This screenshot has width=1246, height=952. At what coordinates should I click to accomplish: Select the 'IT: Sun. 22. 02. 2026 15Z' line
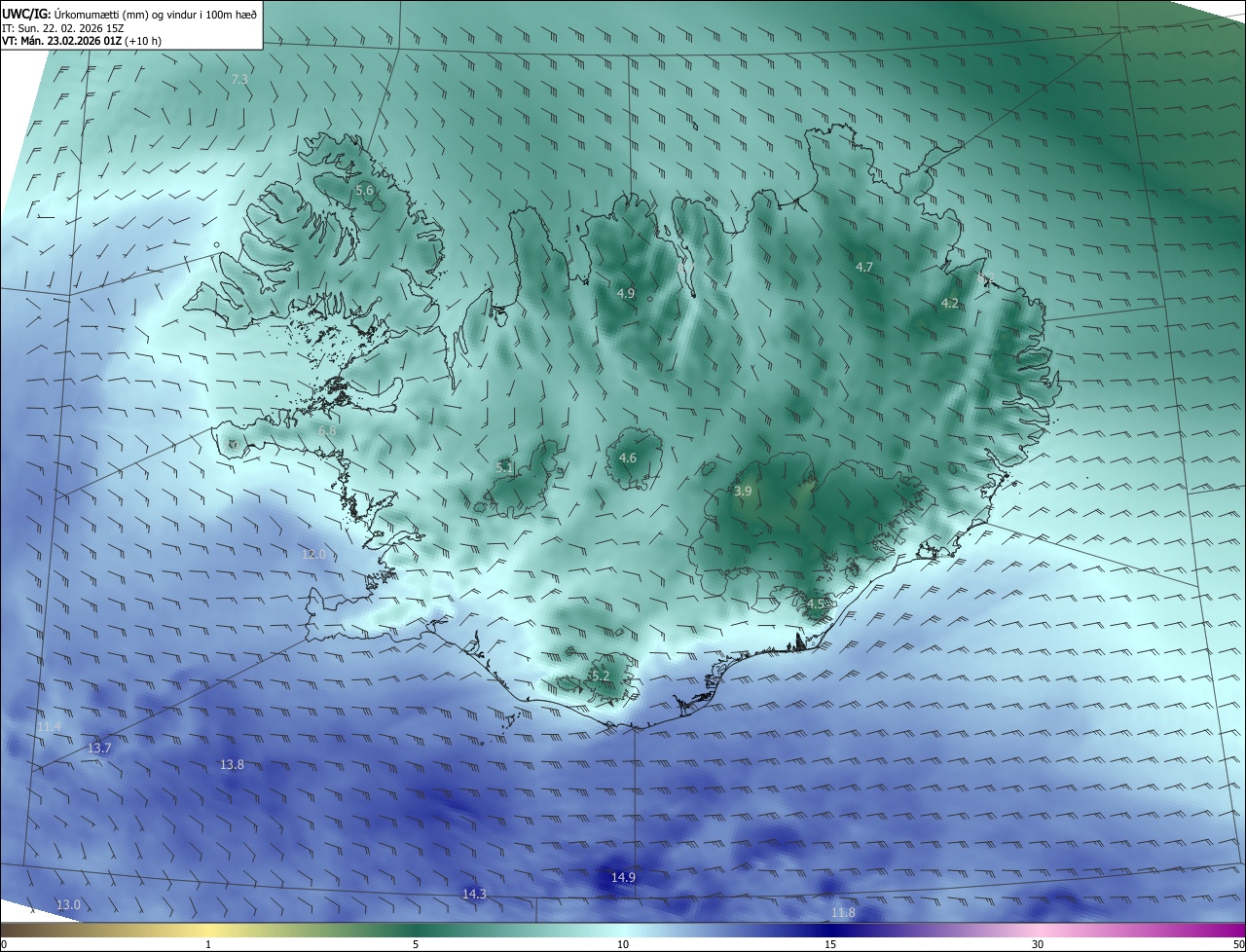[x=62, y=28]
